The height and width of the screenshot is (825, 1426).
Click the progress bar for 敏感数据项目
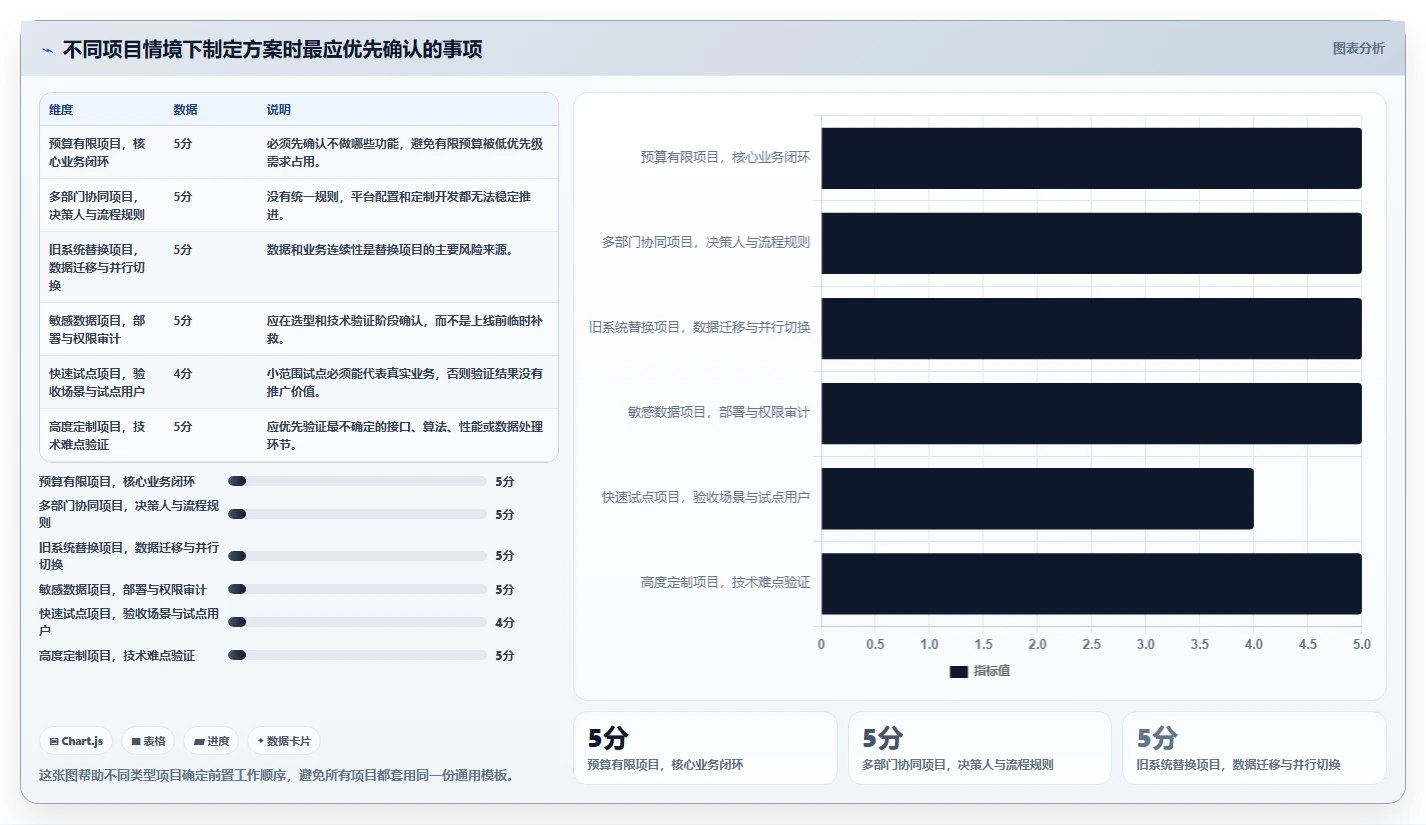357,589
